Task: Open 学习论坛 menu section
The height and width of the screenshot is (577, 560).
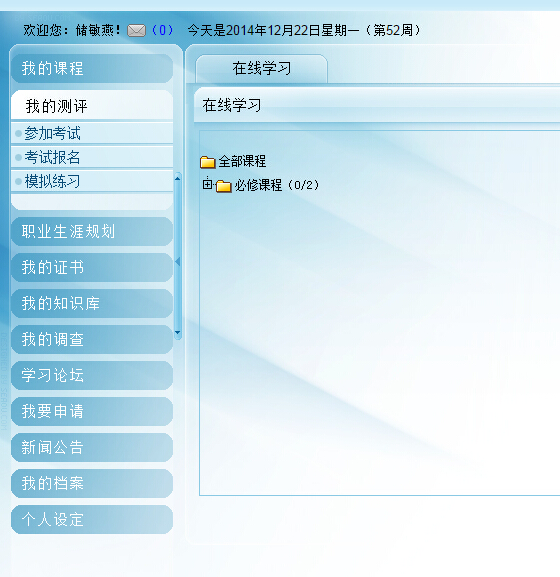Action: (x=92, y=375)
